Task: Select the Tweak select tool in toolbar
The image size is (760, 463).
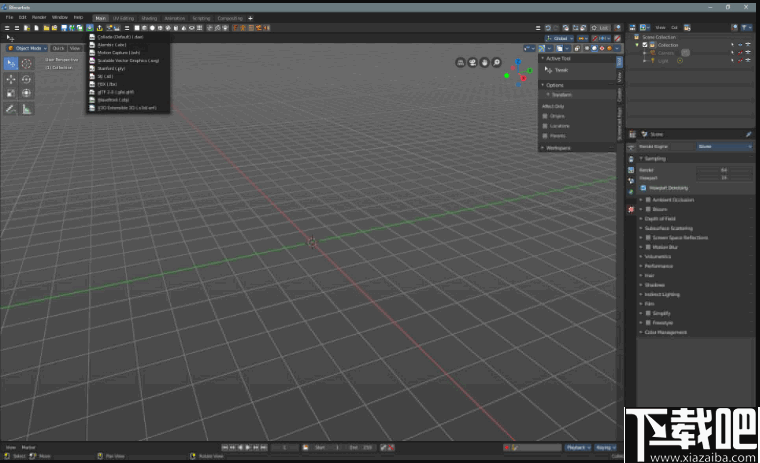Action: (x=11, y=64)
